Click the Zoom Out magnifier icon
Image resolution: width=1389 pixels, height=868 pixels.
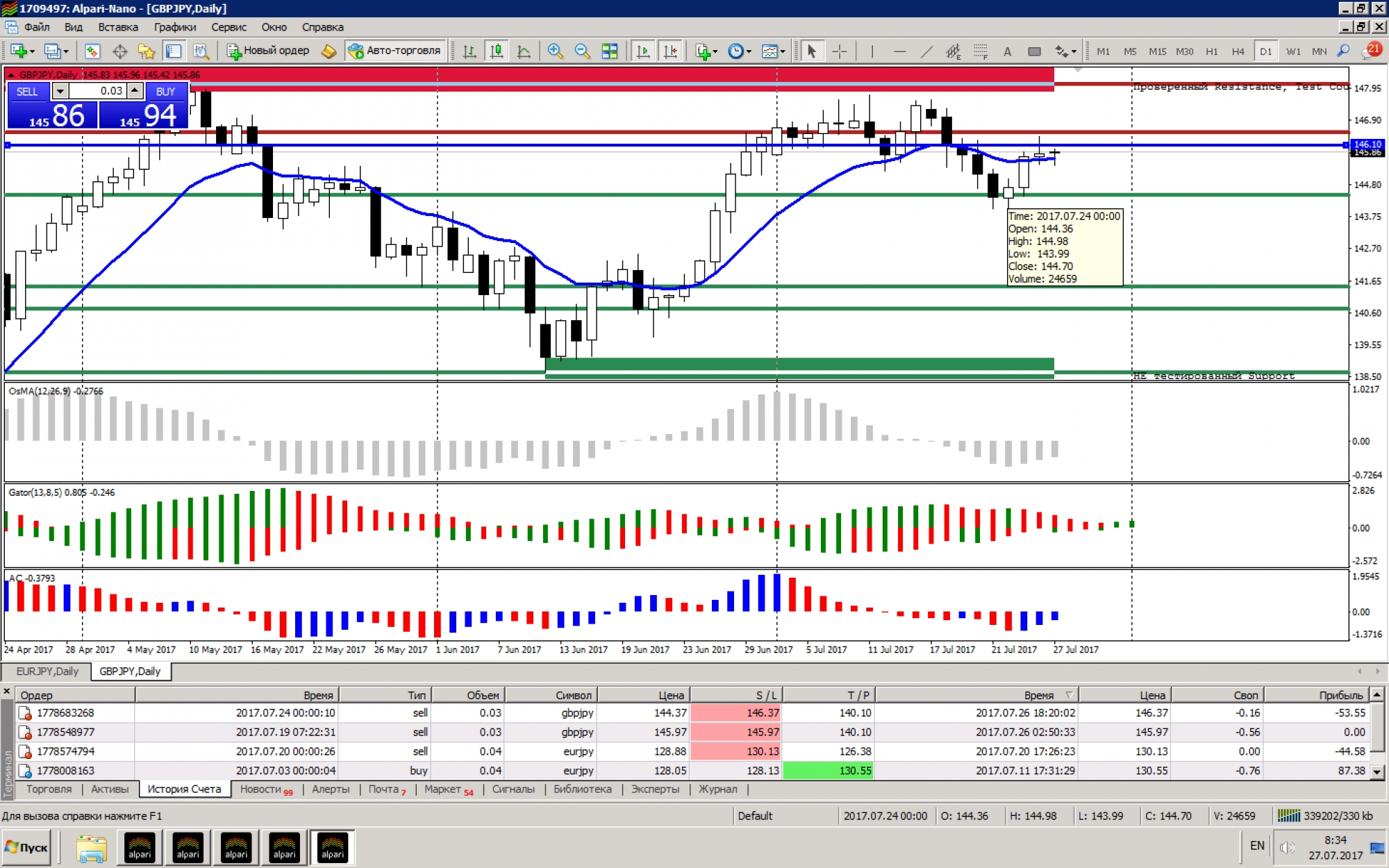(x=582, y=51)
